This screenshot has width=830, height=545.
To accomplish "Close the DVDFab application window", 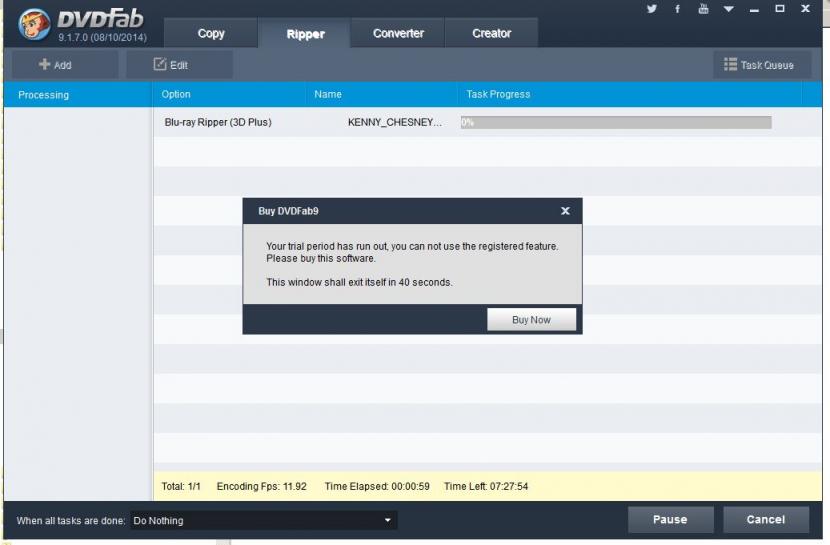I will (805, 8).
